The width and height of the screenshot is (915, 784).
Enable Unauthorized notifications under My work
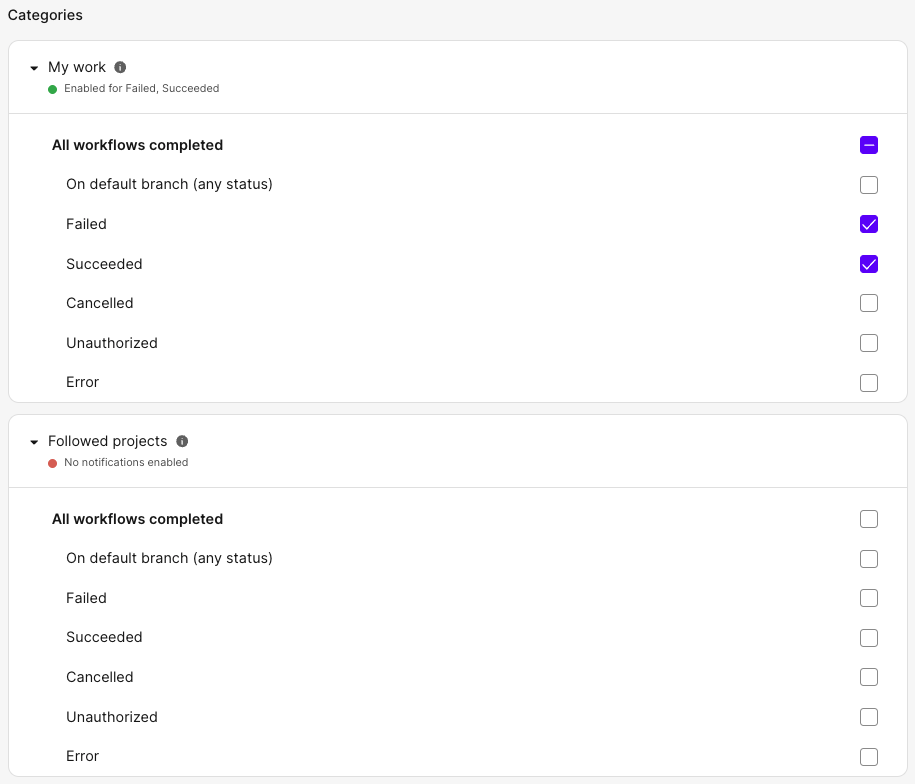pos(868,343)
